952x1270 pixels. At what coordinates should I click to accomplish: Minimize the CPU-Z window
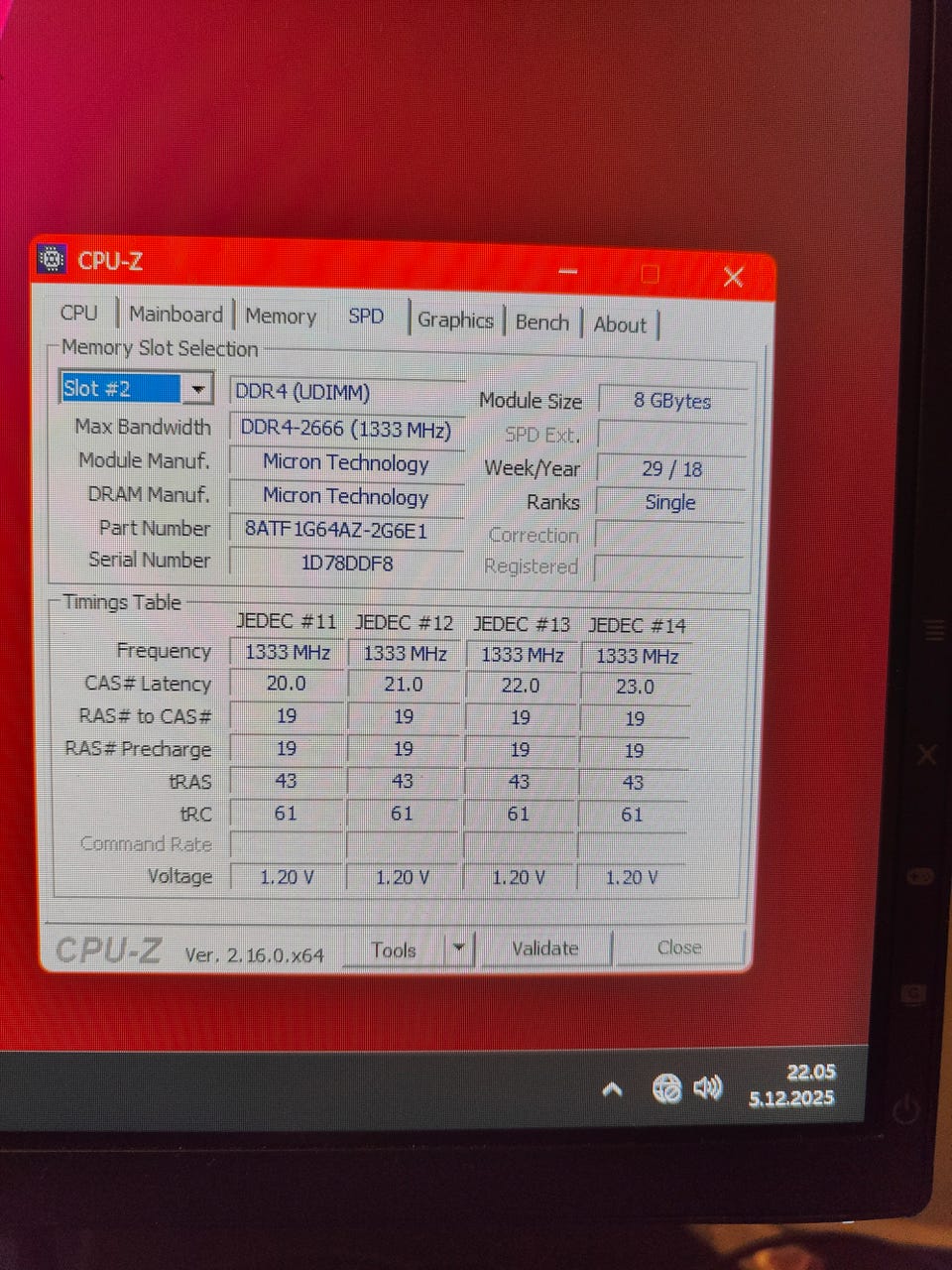568,271
